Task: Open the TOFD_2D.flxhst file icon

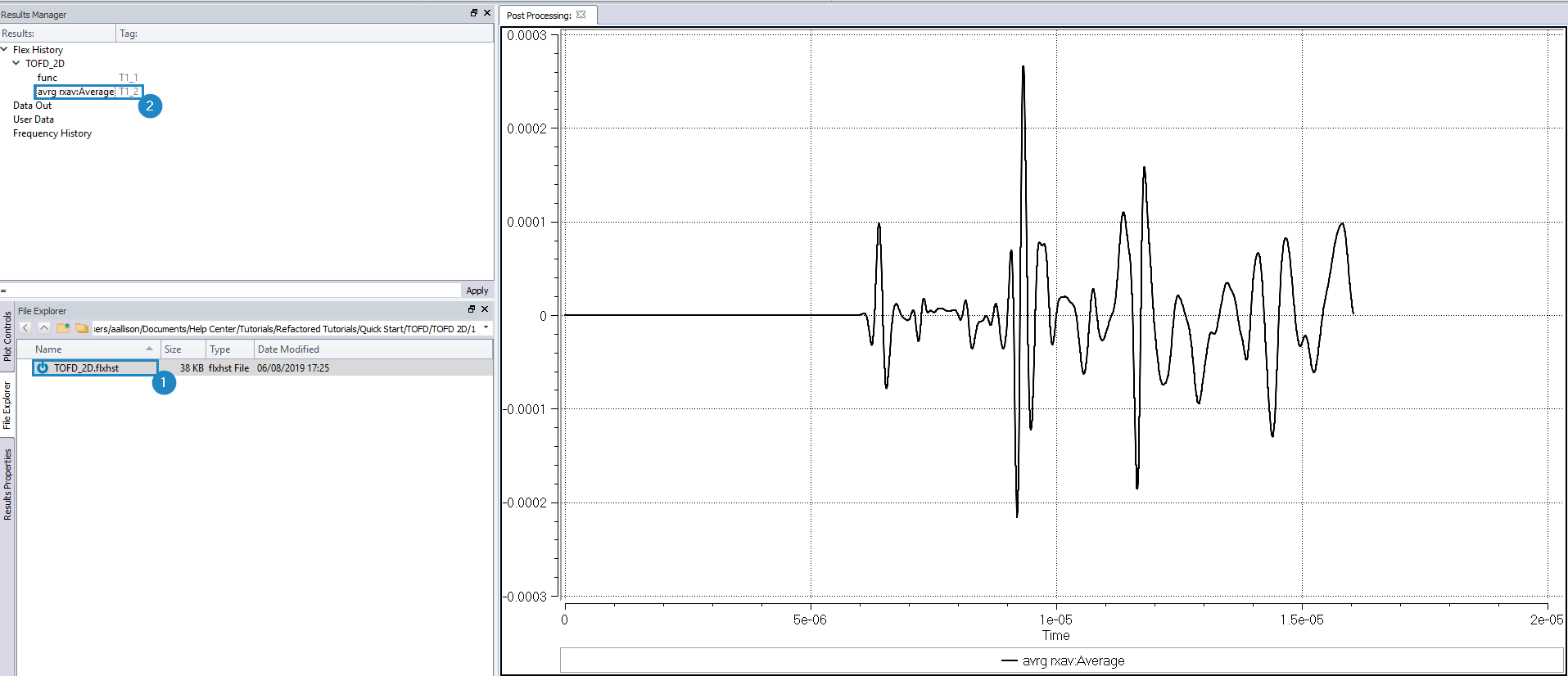Action: point(43,368)
